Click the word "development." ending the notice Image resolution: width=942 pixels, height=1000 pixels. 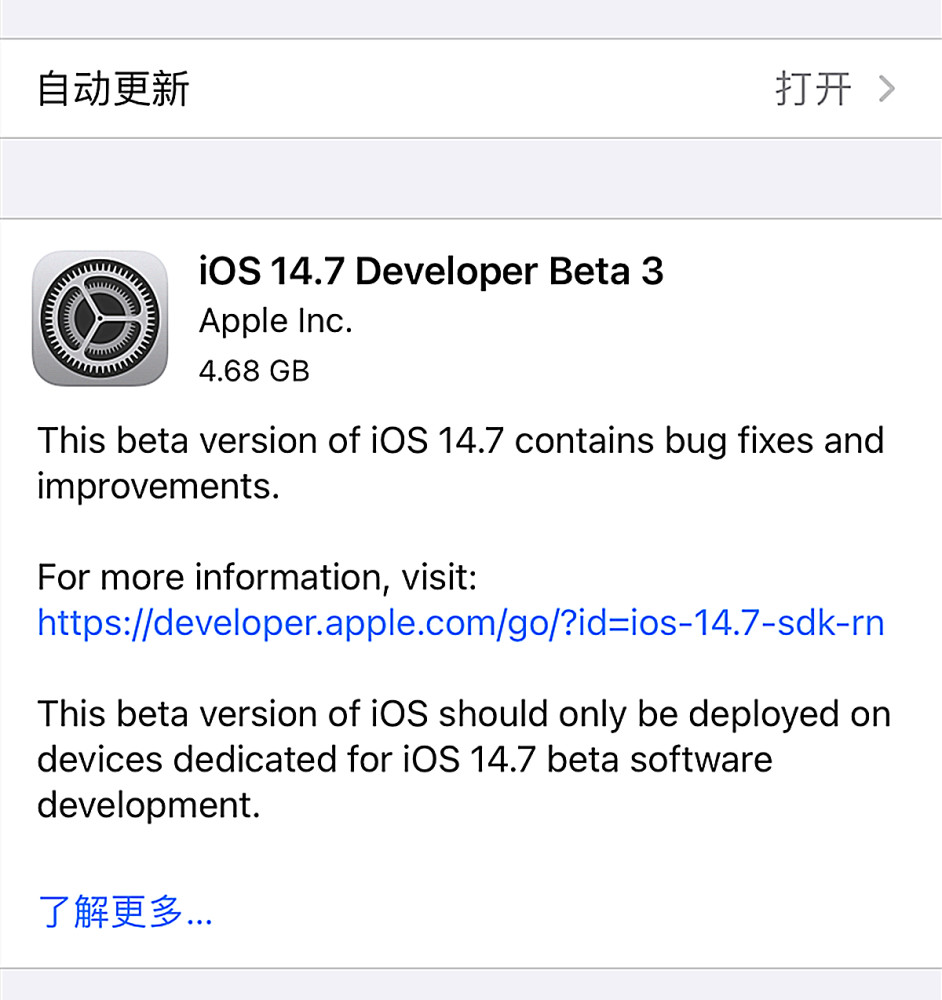click(x=149, y=805)
